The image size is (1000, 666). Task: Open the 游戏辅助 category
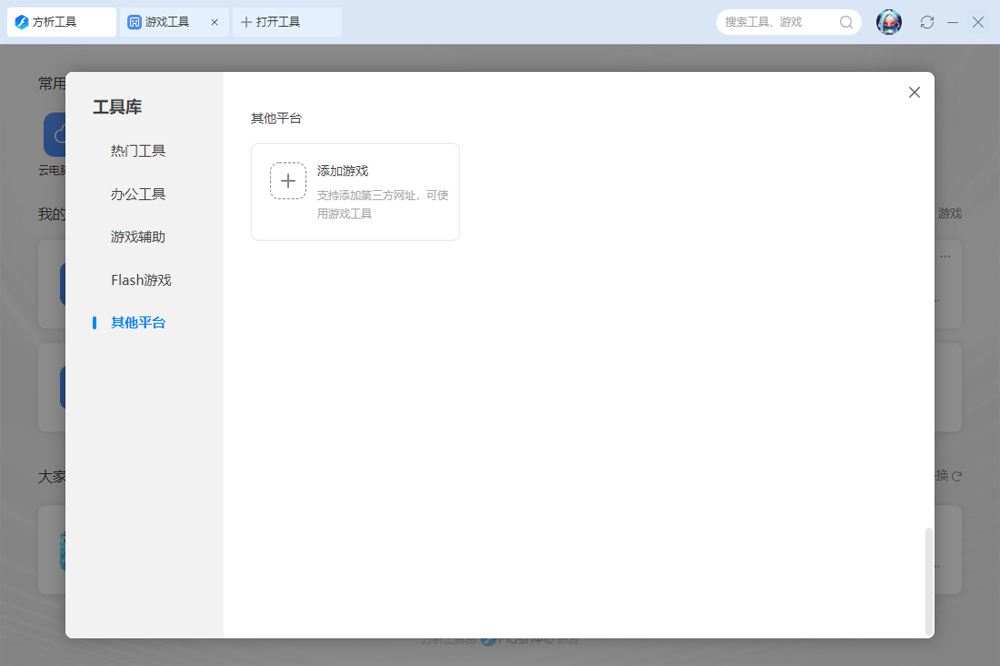click(138, 237)
